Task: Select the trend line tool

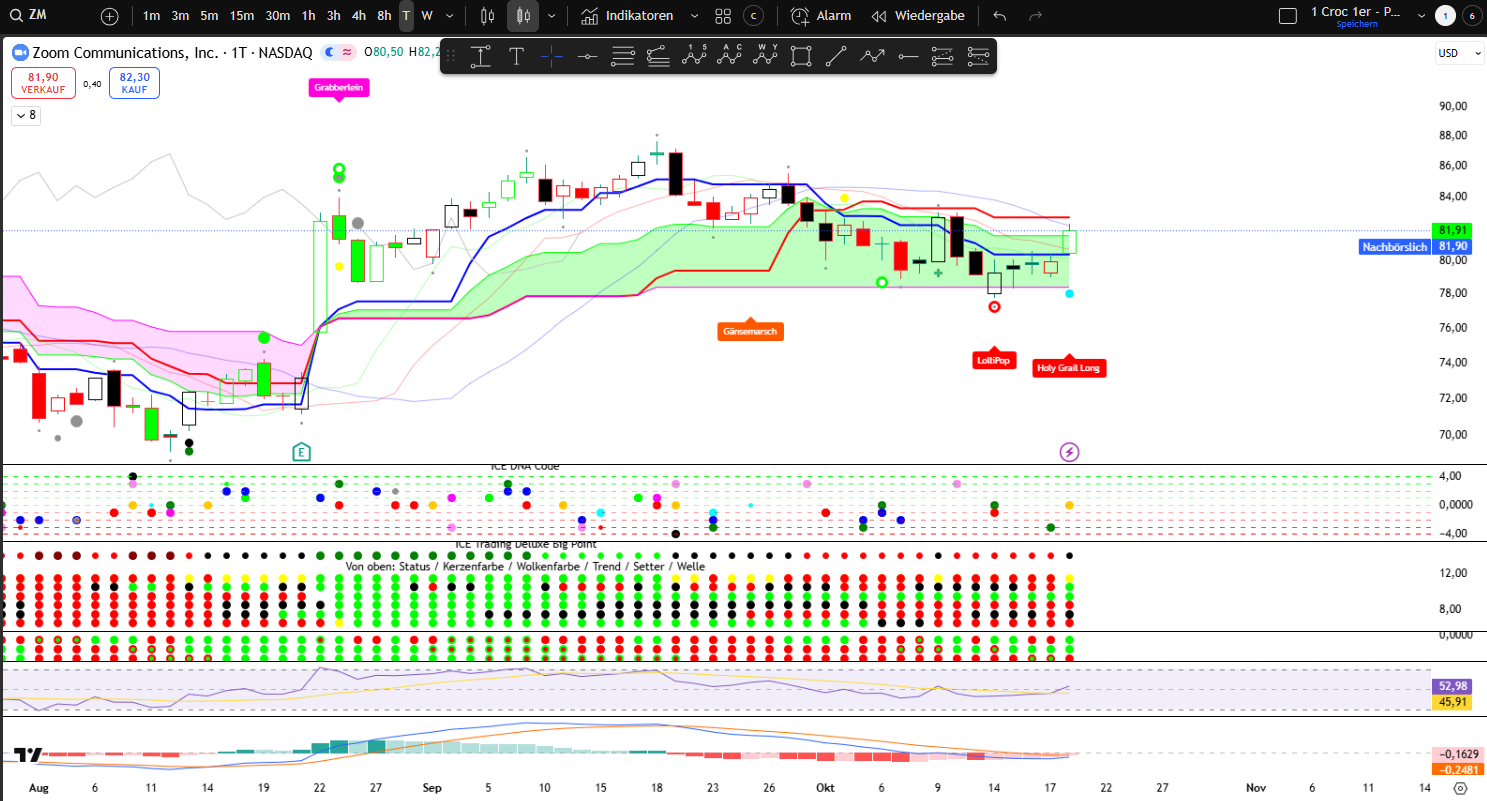Action: [836, 57]
